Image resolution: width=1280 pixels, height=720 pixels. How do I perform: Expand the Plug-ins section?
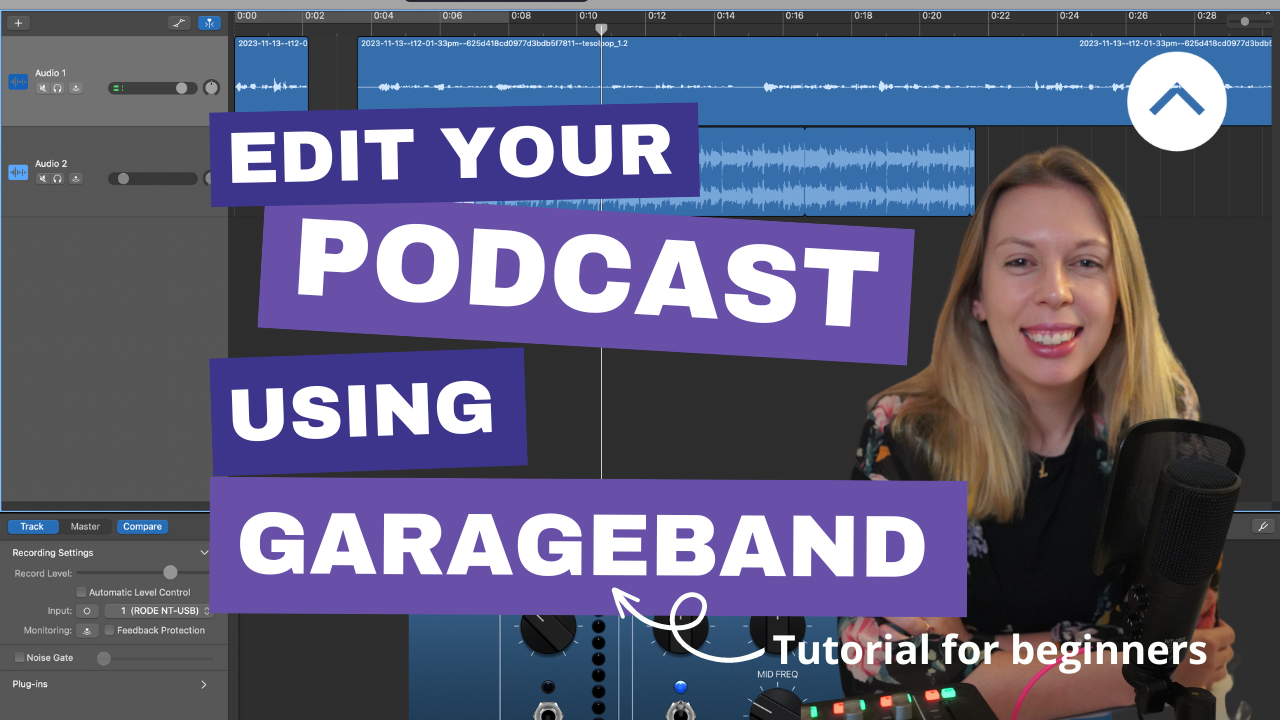204,684
